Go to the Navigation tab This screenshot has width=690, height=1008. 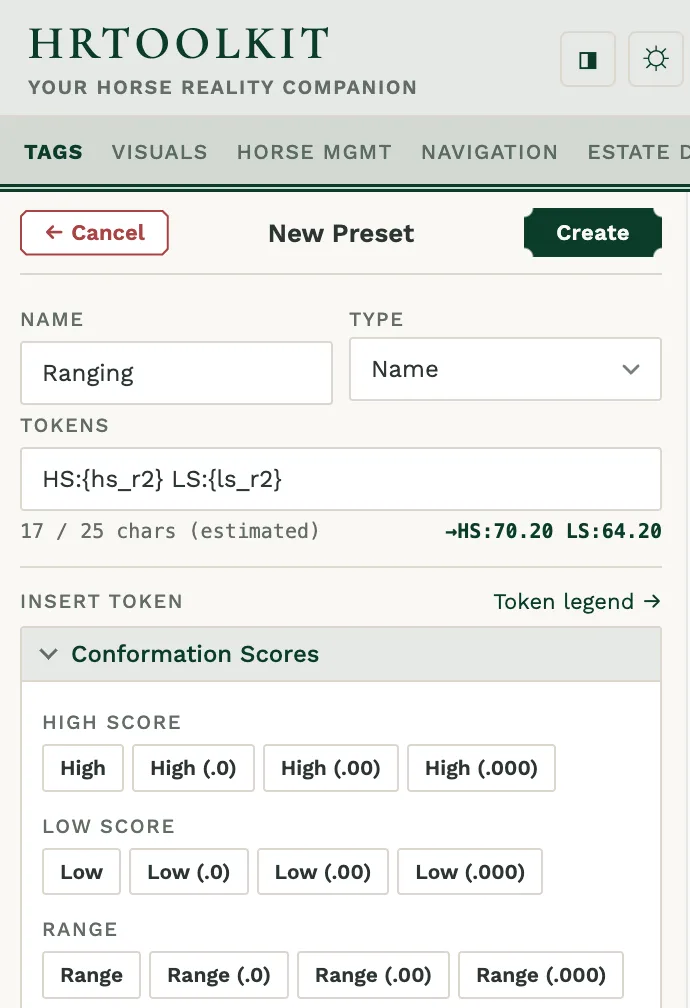tap(489, 152)
